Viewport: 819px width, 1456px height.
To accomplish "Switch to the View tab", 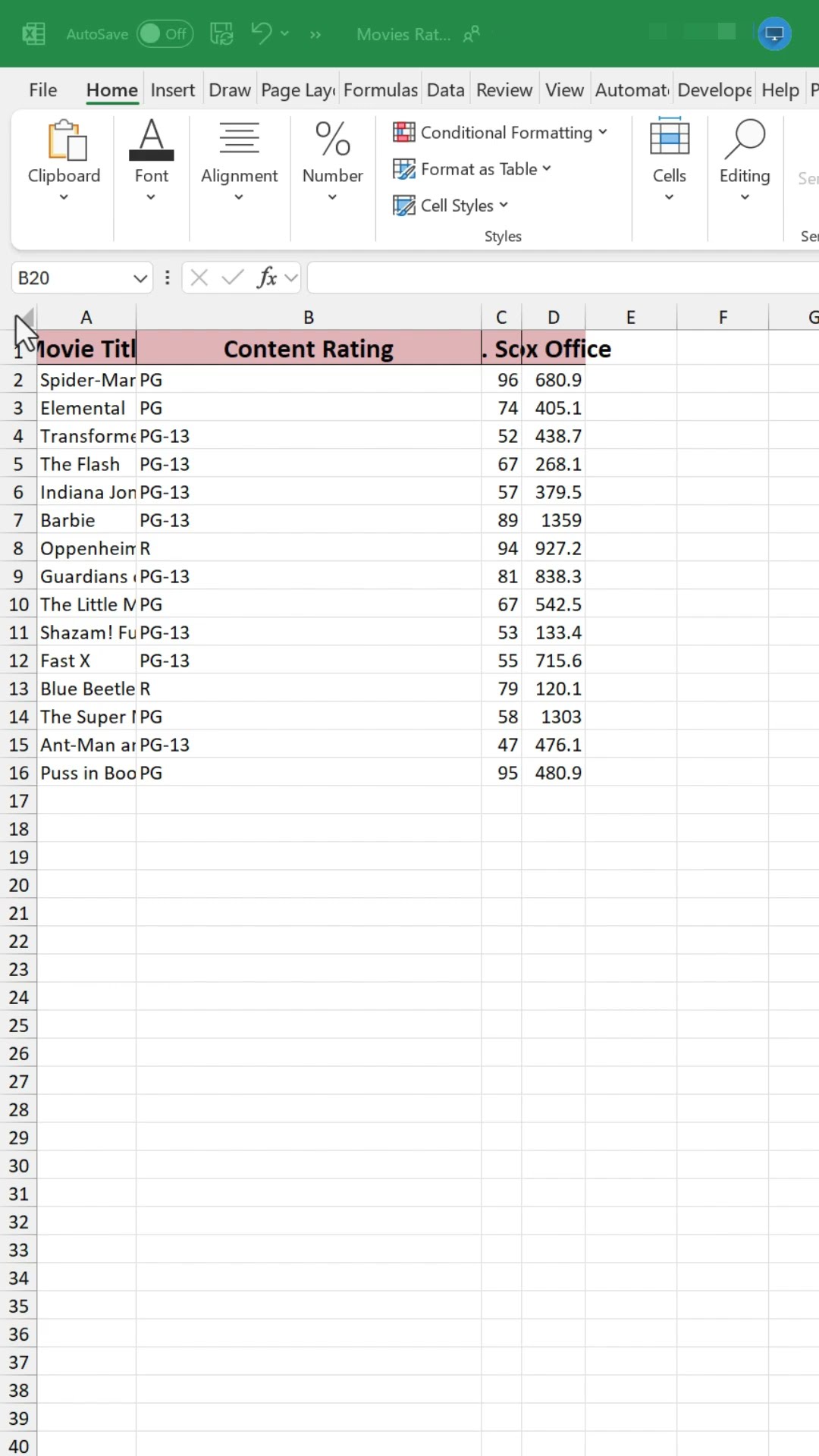I will coord(565,90).
